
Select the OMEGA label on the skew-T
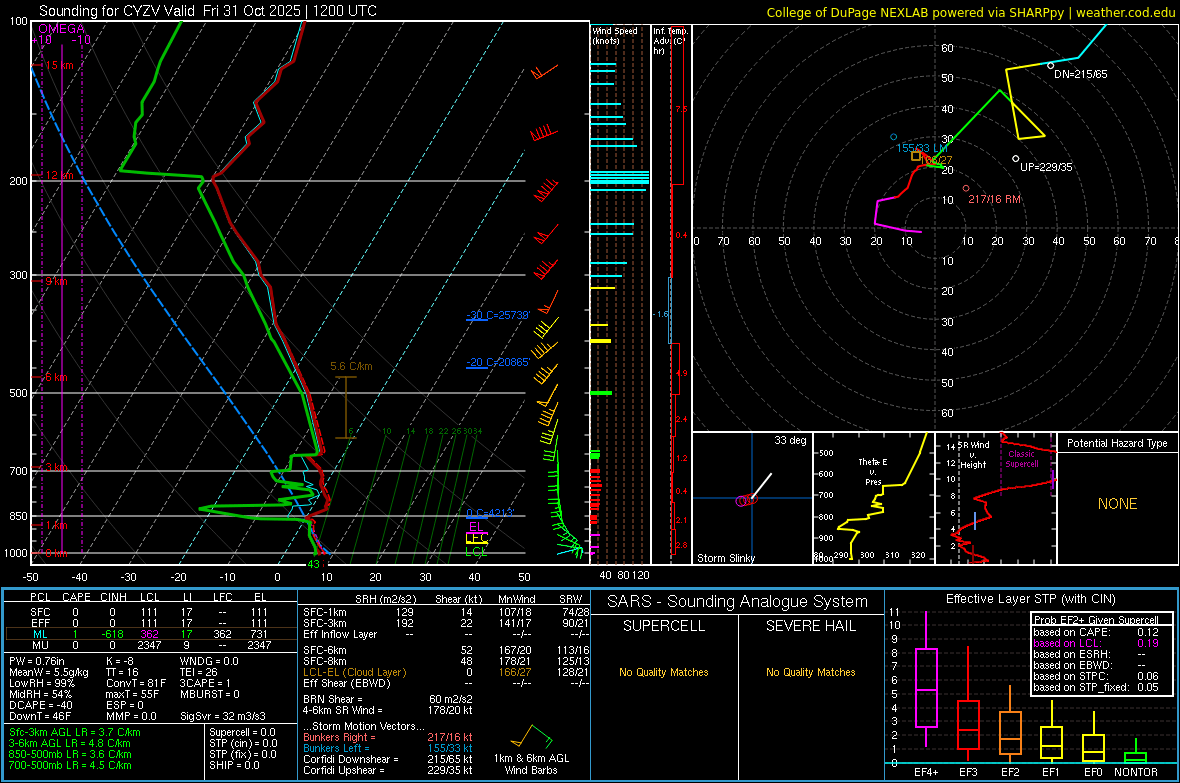[62, 29]
